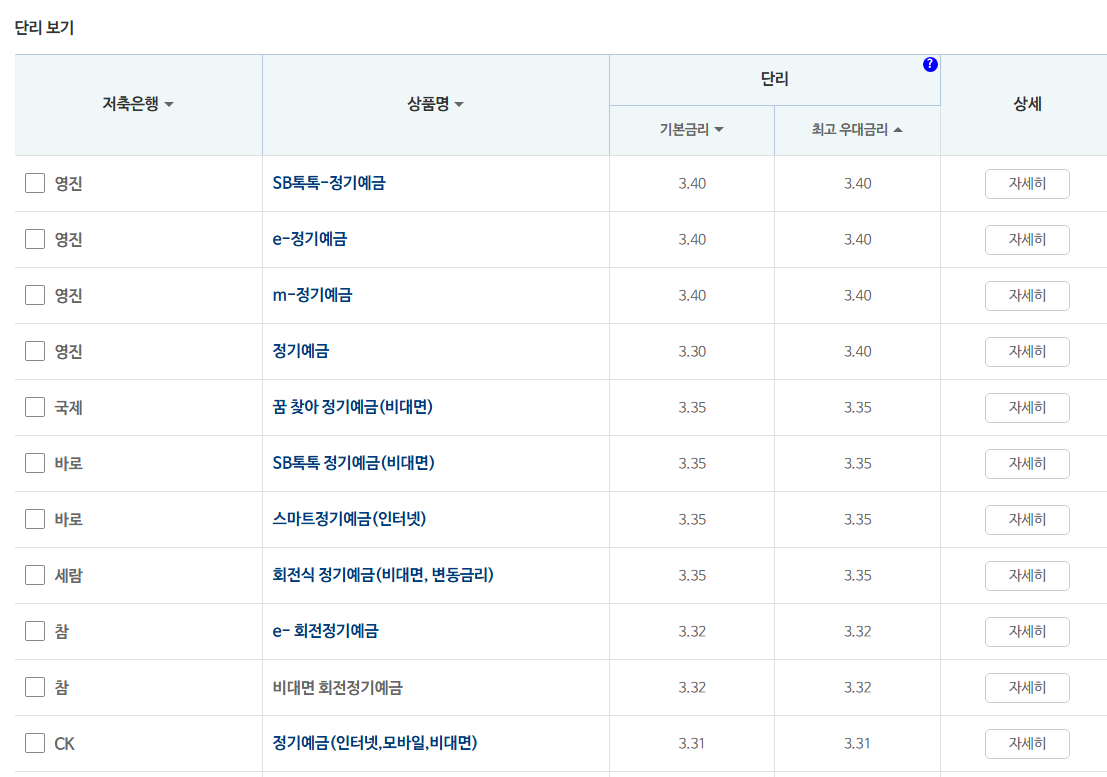Screen dimensions: 1107x777
Task: Check the 영진 정기예금 row with 3.30 rate
Action: point(35,351)
